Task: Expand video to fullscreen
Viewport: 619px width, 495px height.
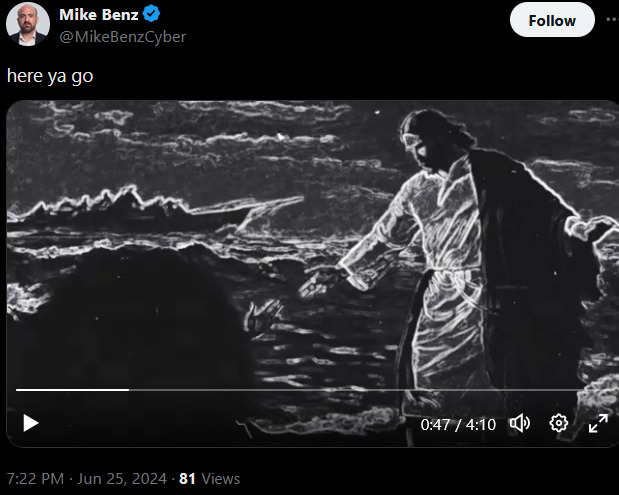Action: (598, 423)
